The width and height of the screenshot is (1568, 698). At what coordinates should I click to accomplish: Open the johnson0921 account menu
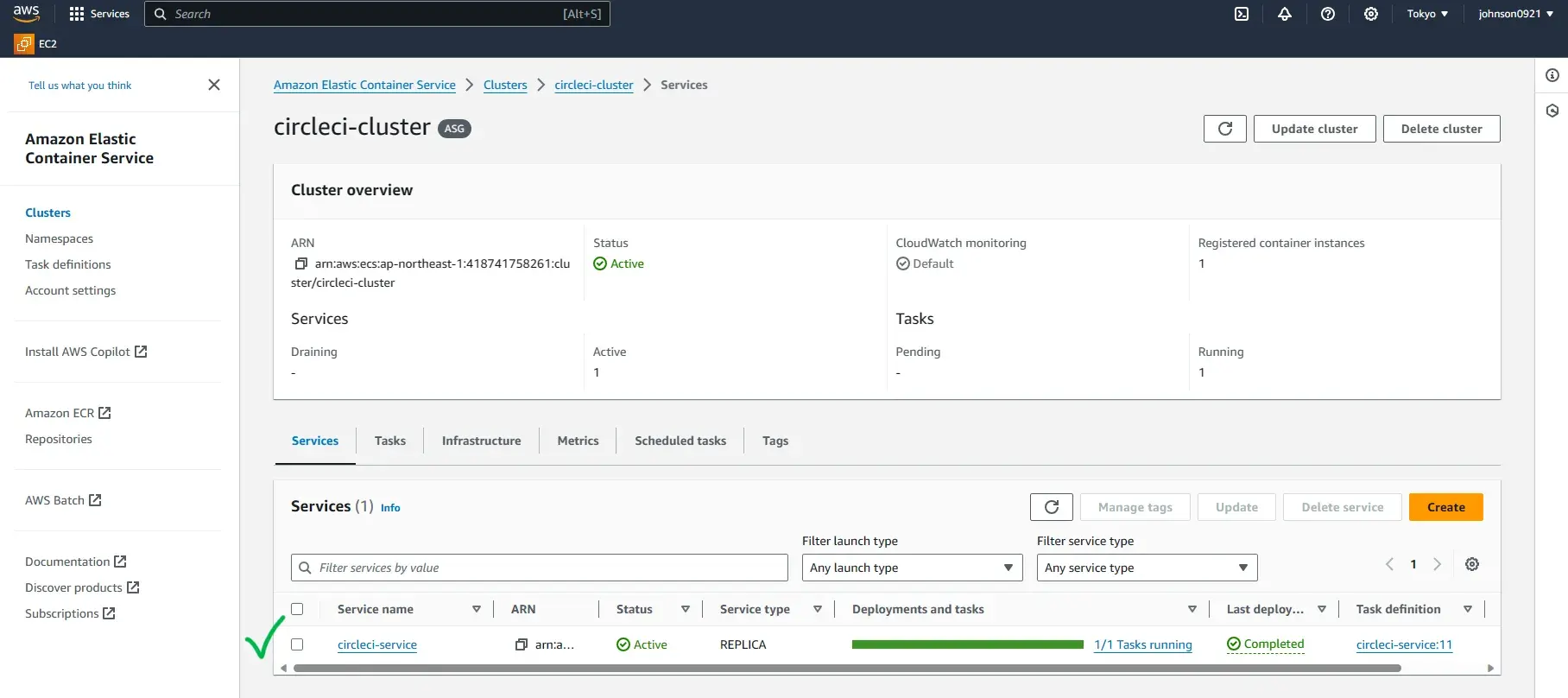[1515, 14]
